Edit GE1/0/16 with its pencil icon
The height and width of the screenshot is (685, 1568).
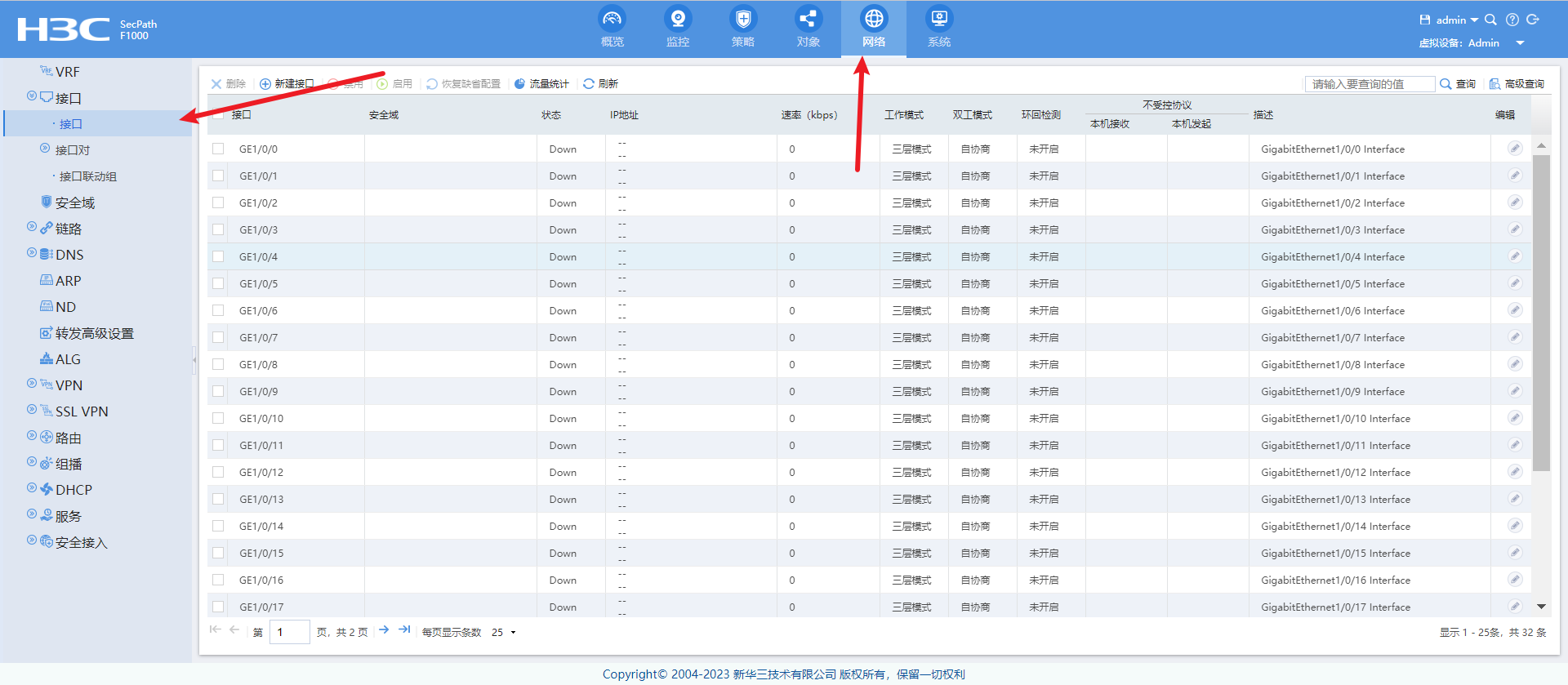[x=1515, y=579]
